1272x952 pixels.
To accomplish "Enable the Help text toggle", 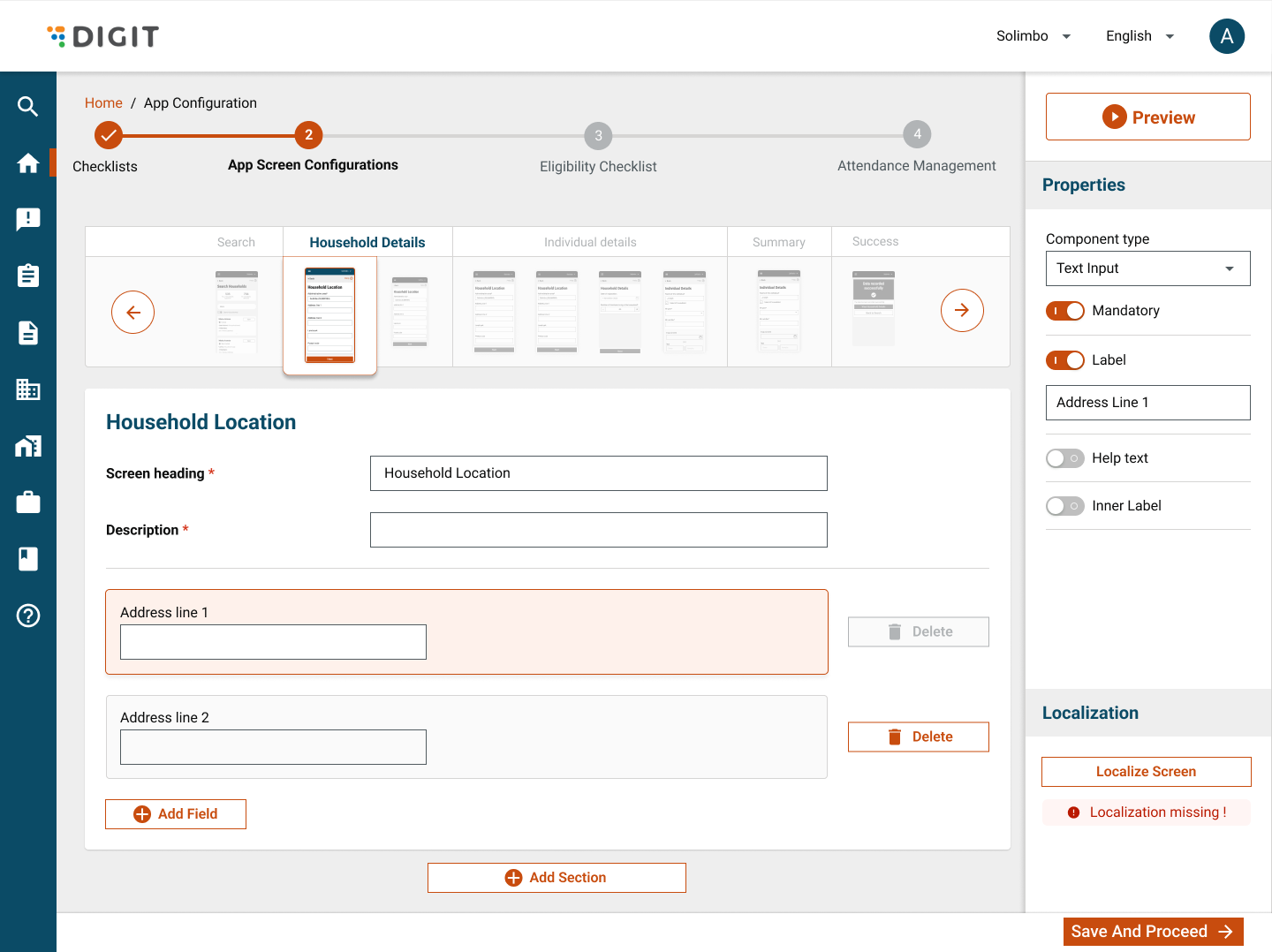I will 1064,458.
